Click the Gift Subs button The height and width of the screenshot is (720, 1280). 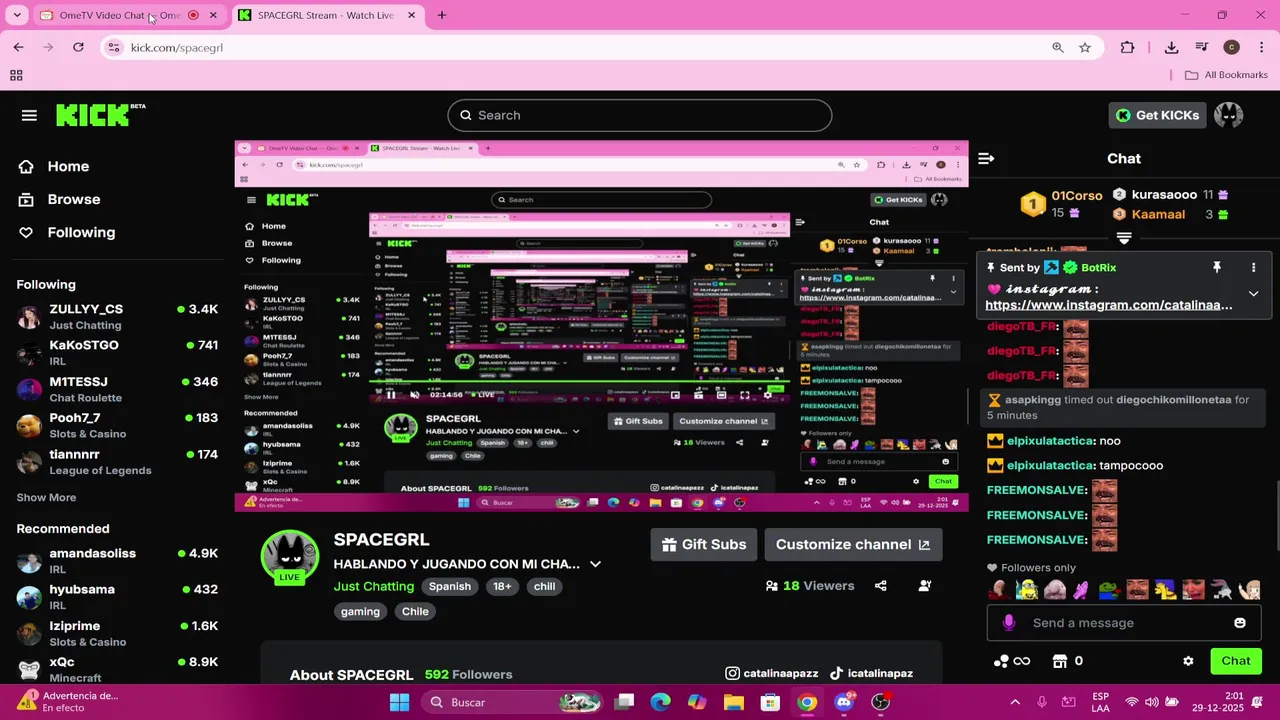tap(703, 544)
